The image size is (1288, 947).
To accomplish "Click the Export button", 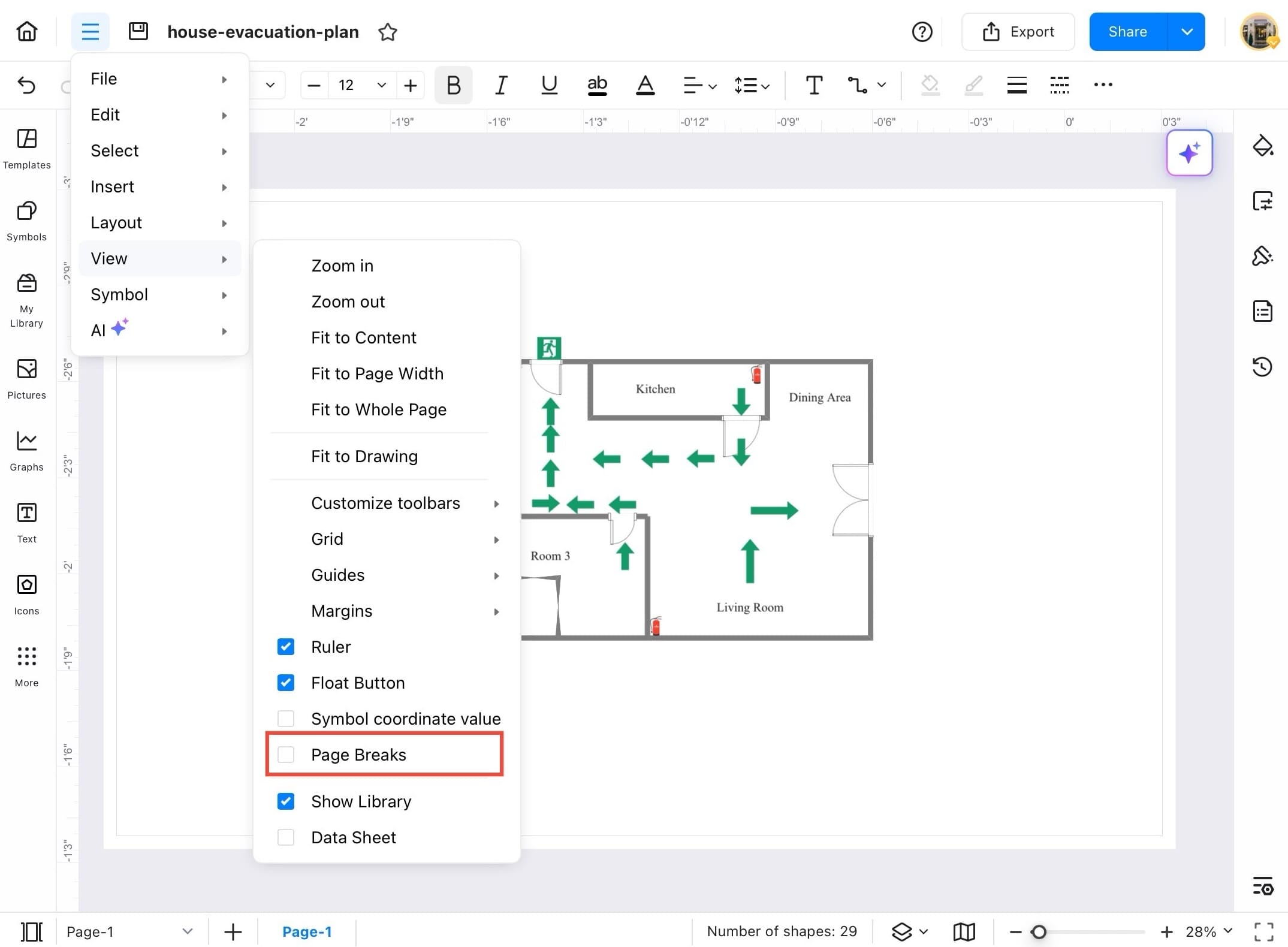I will (x=1019, y=32).
